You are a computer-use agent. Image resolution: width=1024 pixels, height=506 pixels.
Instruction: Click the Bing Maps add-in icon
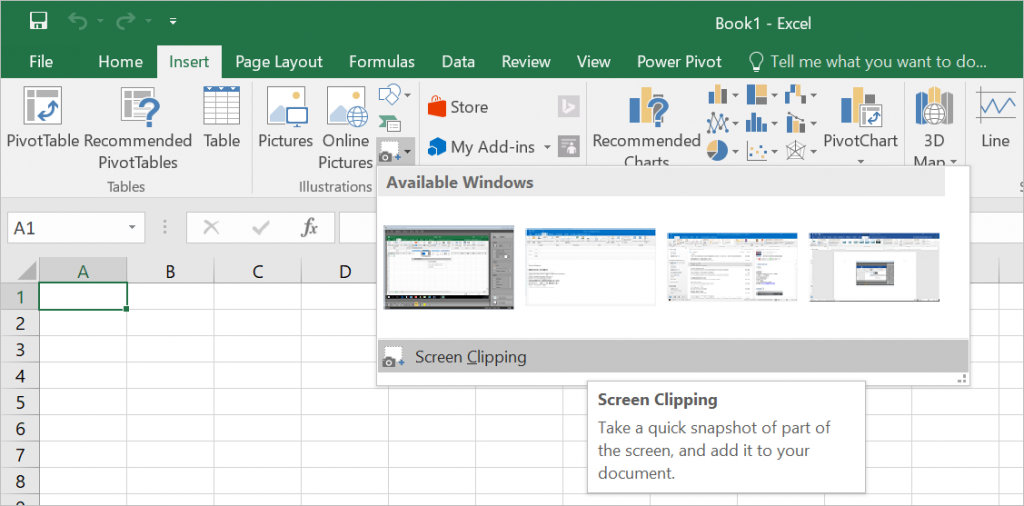(x=568, y=106)
